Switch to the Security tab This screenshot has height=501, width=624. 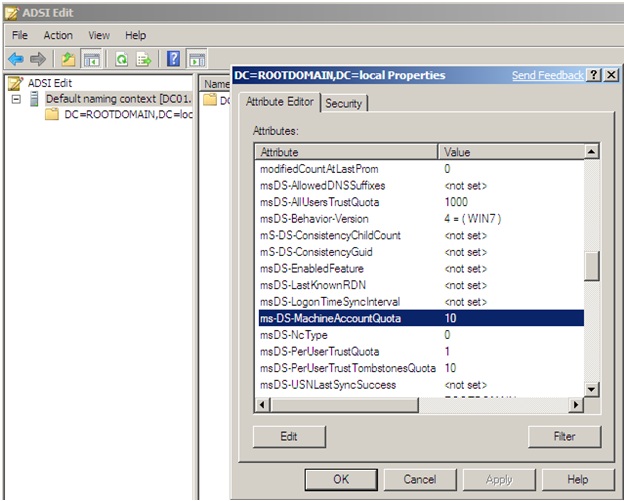coord(344,103)
